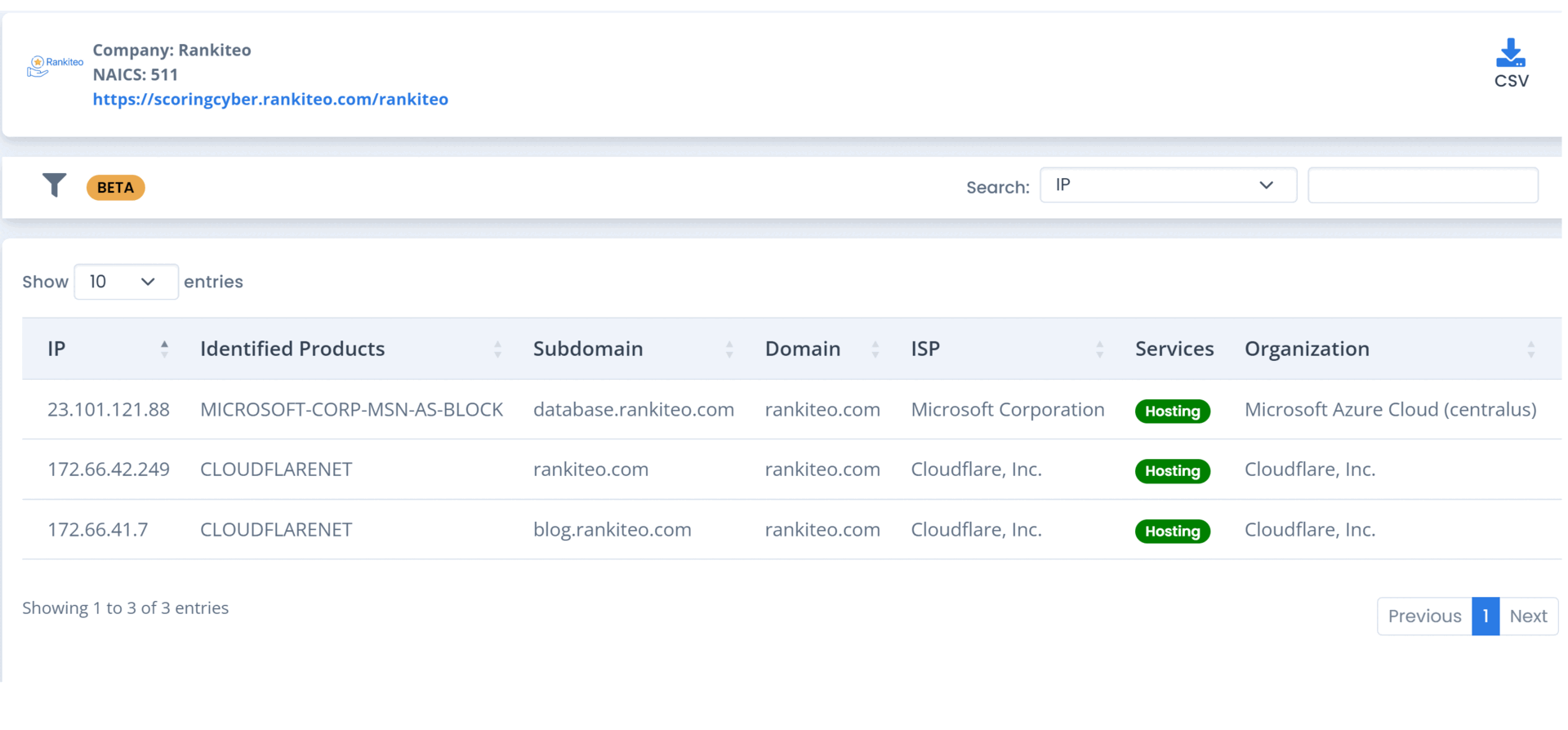1568x730 pixels.
Task: Select the 172.66.41.7 IP address cell
Action: [x=98, y=530]
